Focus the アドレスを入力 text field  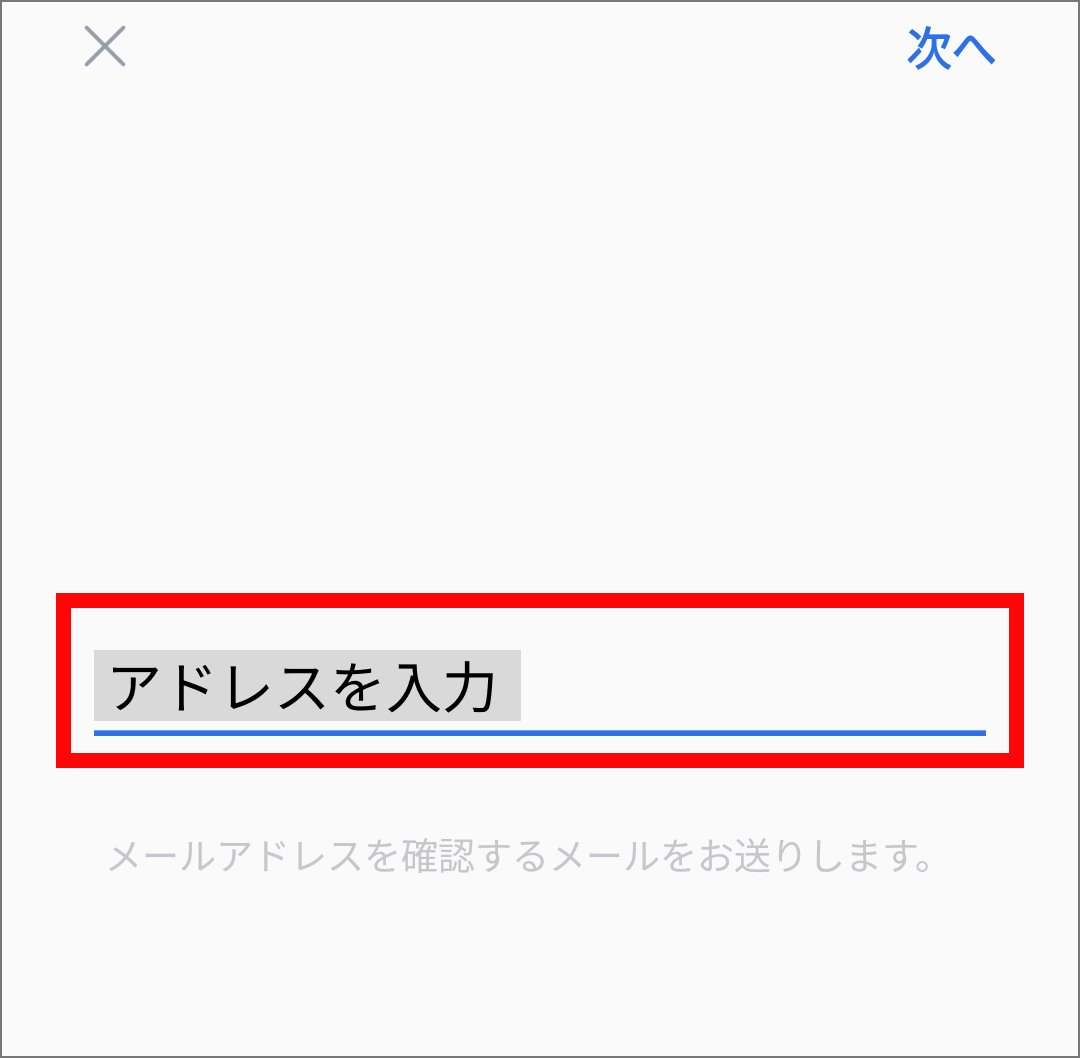539,692
